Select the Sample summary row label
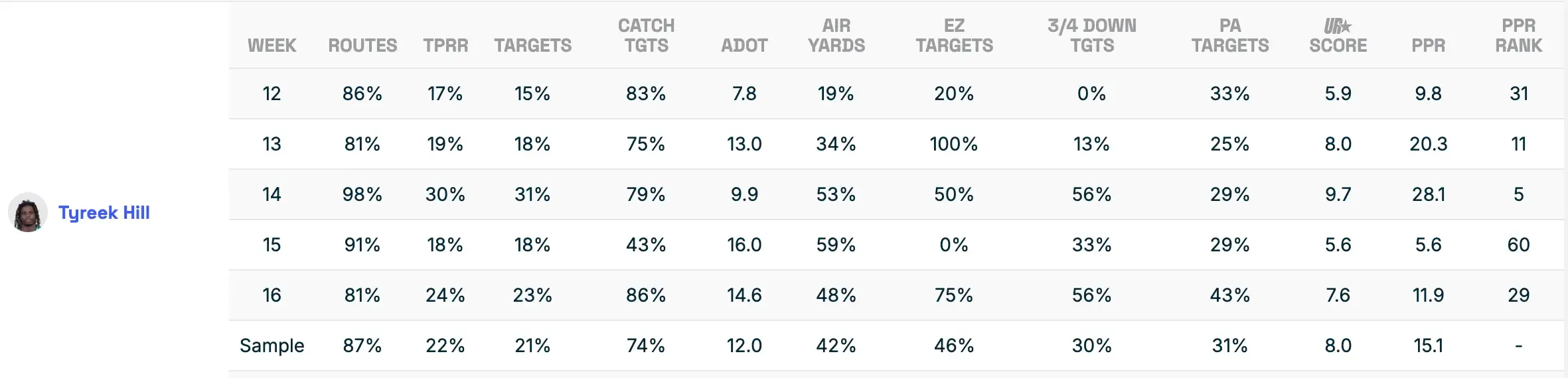This screenshot has height=378, width=1568. [272, 346]
